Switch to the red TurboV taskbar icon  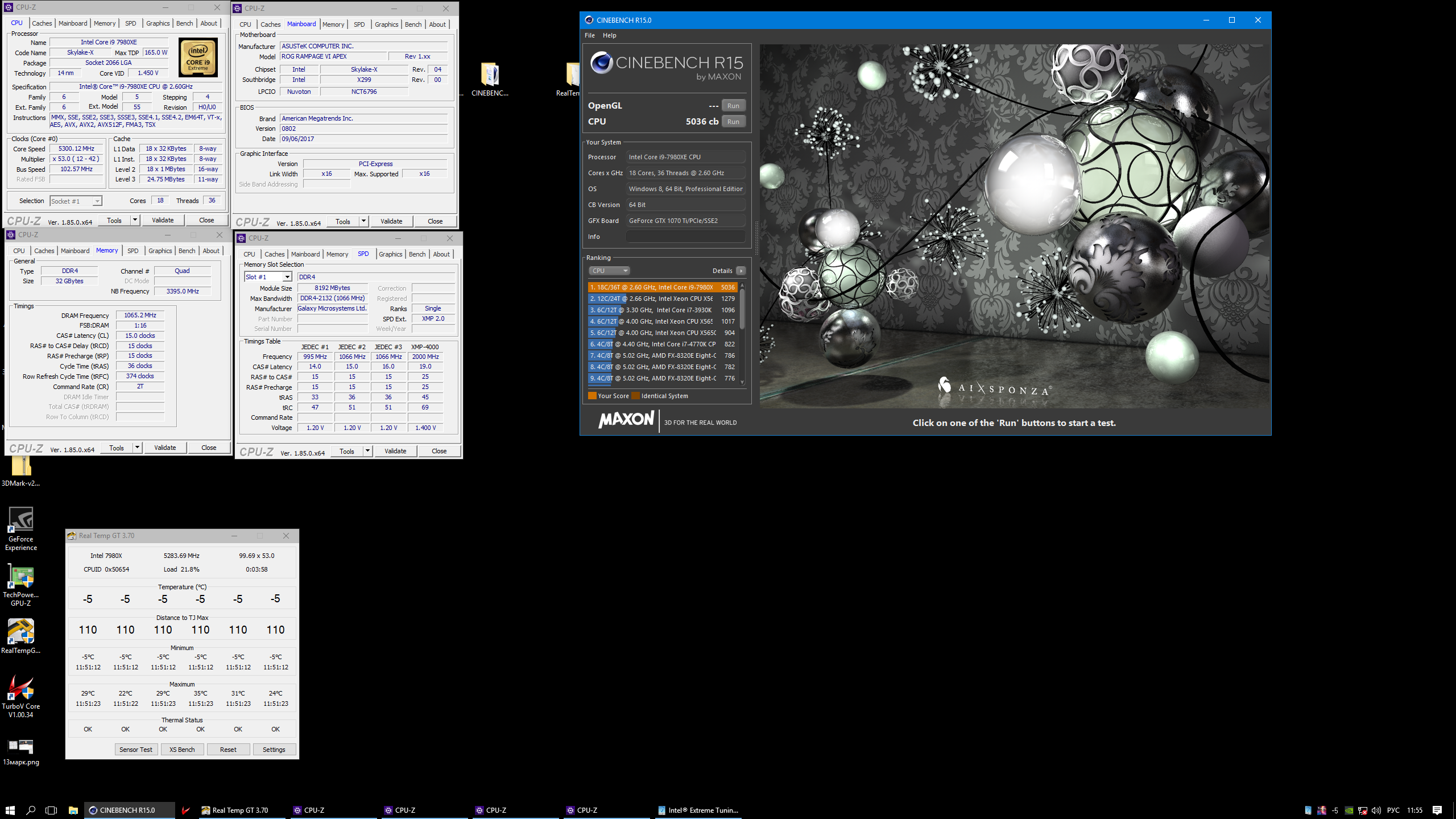coord(185,810)
